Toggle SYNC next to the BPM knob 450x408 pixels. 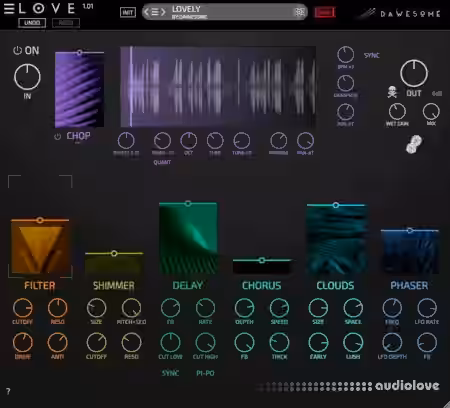pos(372,55)
